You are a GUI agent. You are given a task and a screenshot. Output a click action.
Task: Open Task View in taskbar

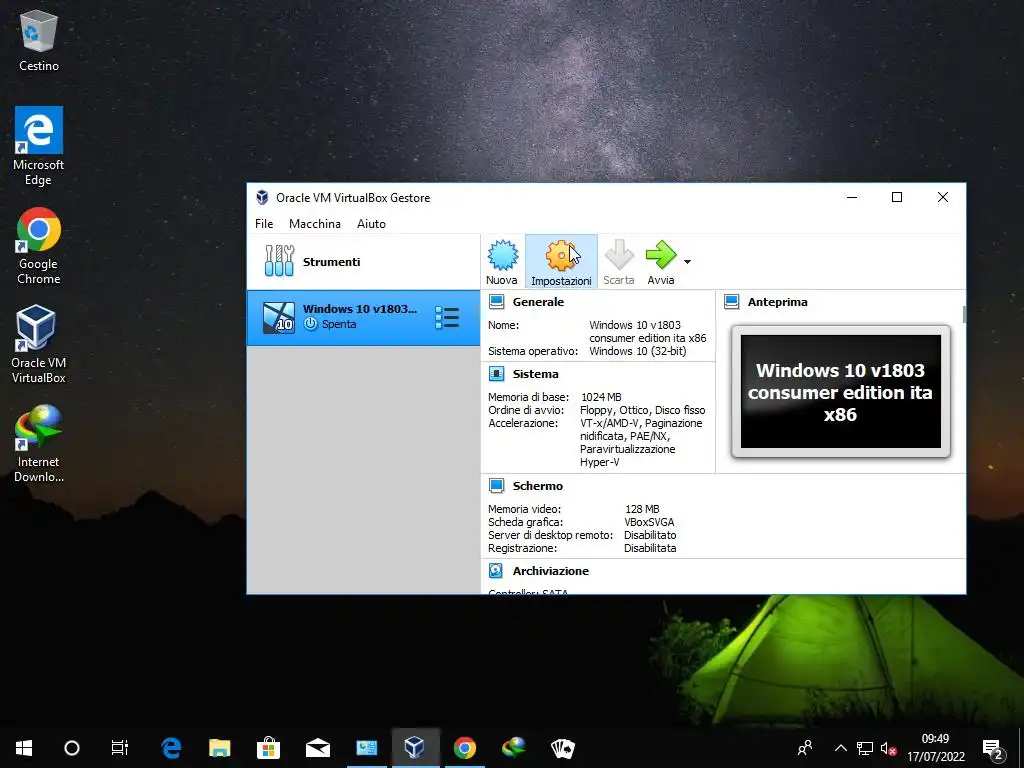click(x=120, y=748)
